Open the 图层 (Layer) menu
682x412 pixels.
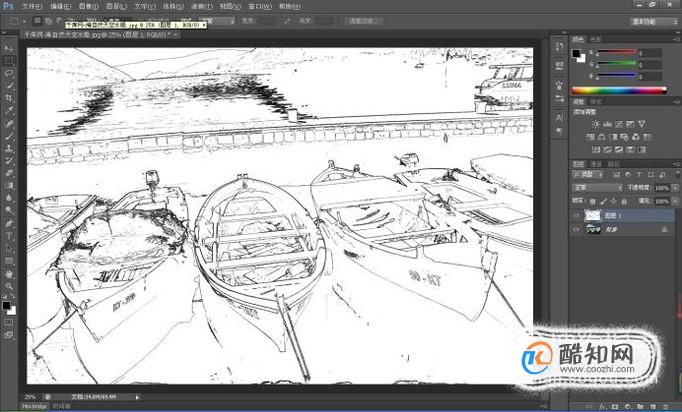(116, 7)
